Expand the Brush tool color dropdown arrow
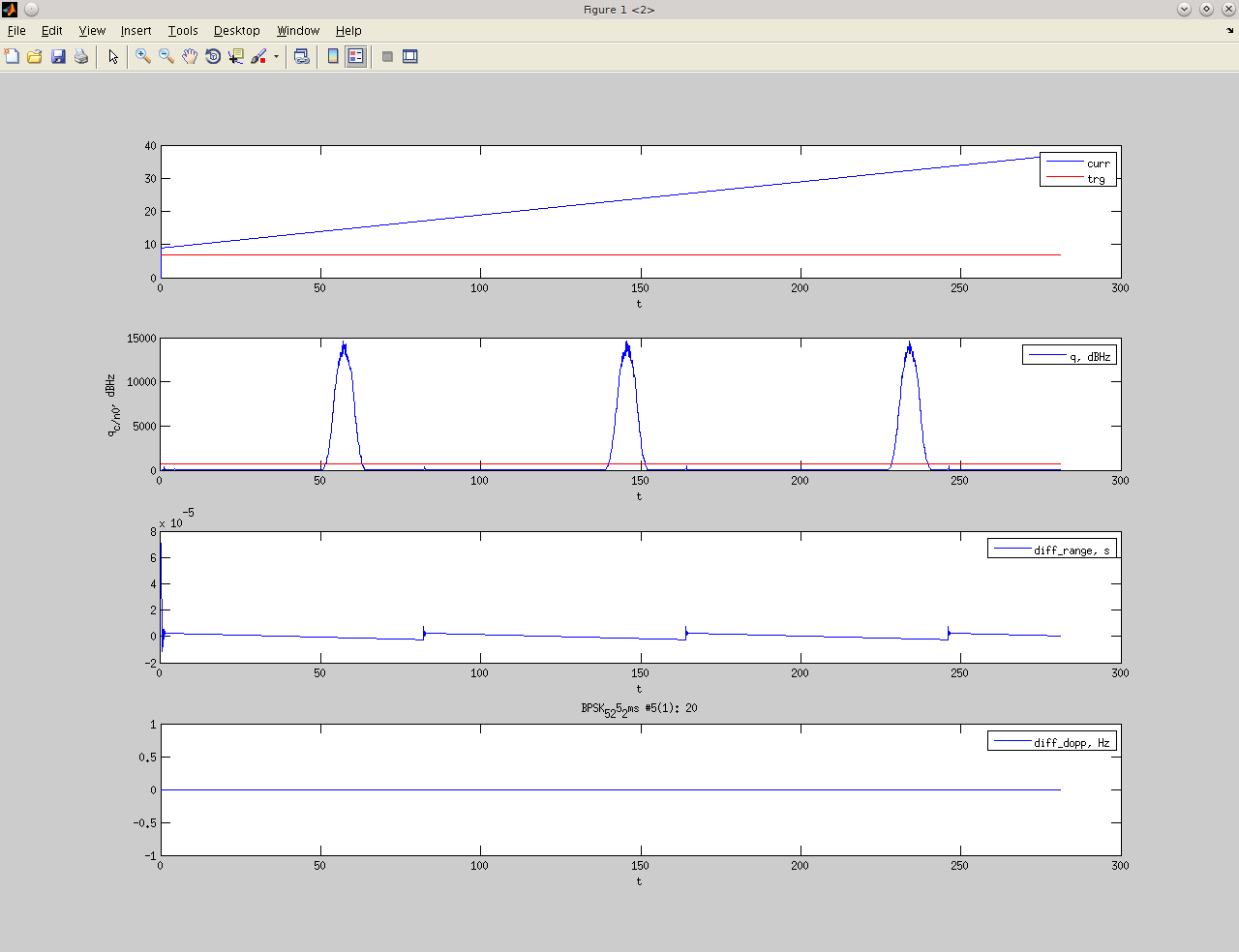 pos(276,56)
